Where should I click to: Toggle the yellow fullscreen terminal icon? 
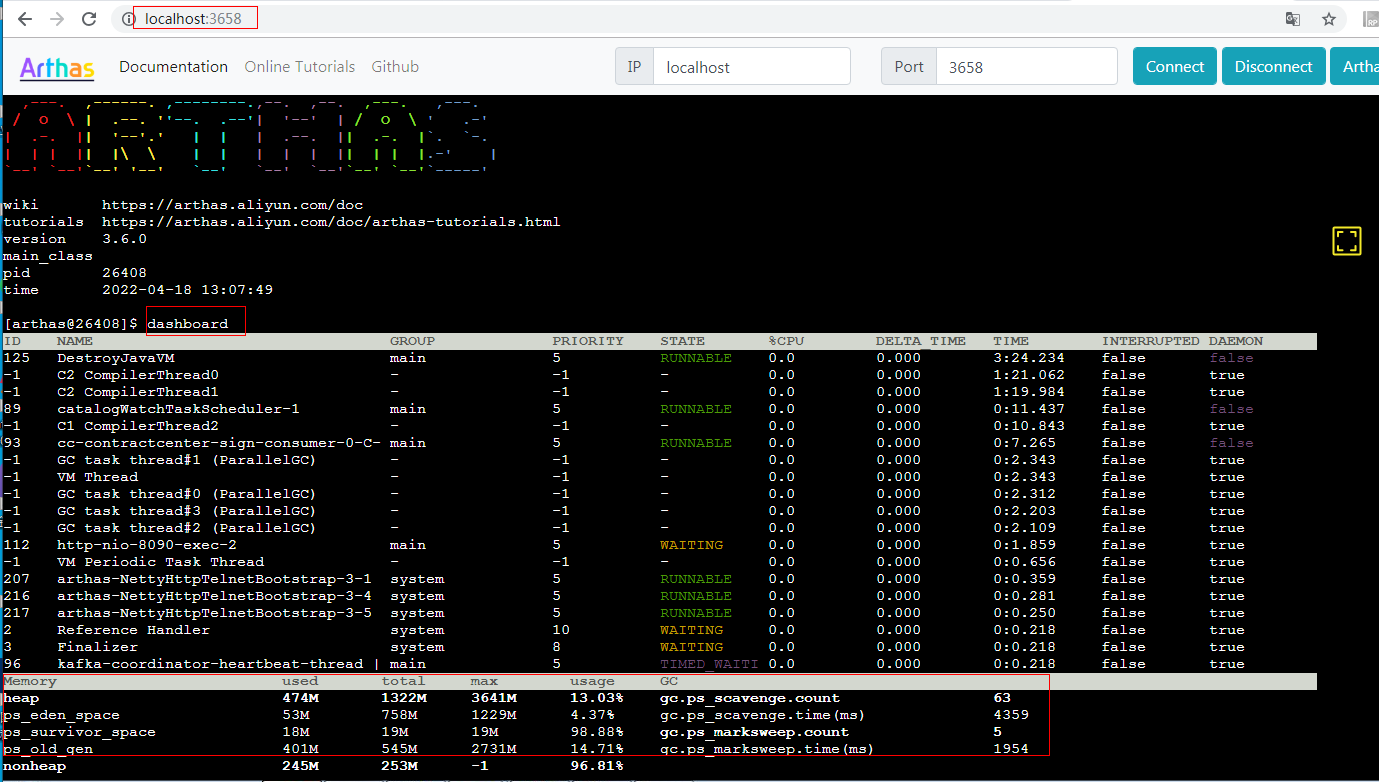tap(1347, 241)
